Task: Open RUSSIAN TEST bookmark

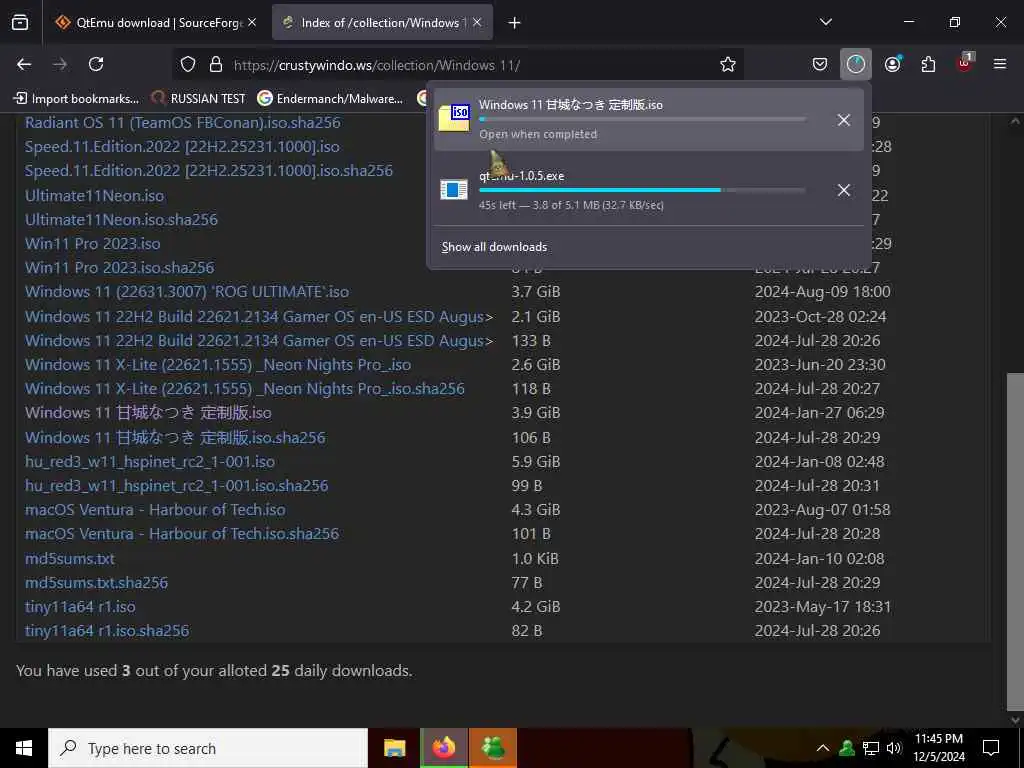Action: pos(199,99)
